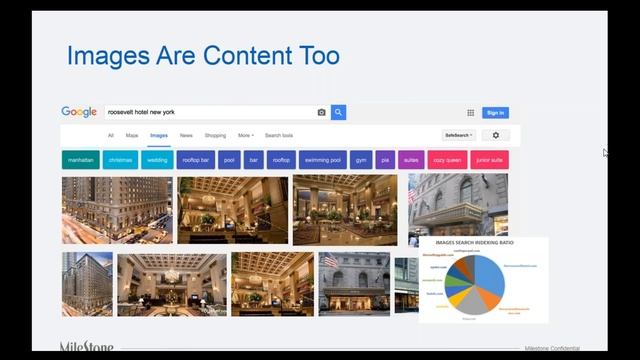Image resolution: width=640 pixels, height=360 pixels.
Task: Select the swimming pool filter chip
Action: (x=323, y=160)
